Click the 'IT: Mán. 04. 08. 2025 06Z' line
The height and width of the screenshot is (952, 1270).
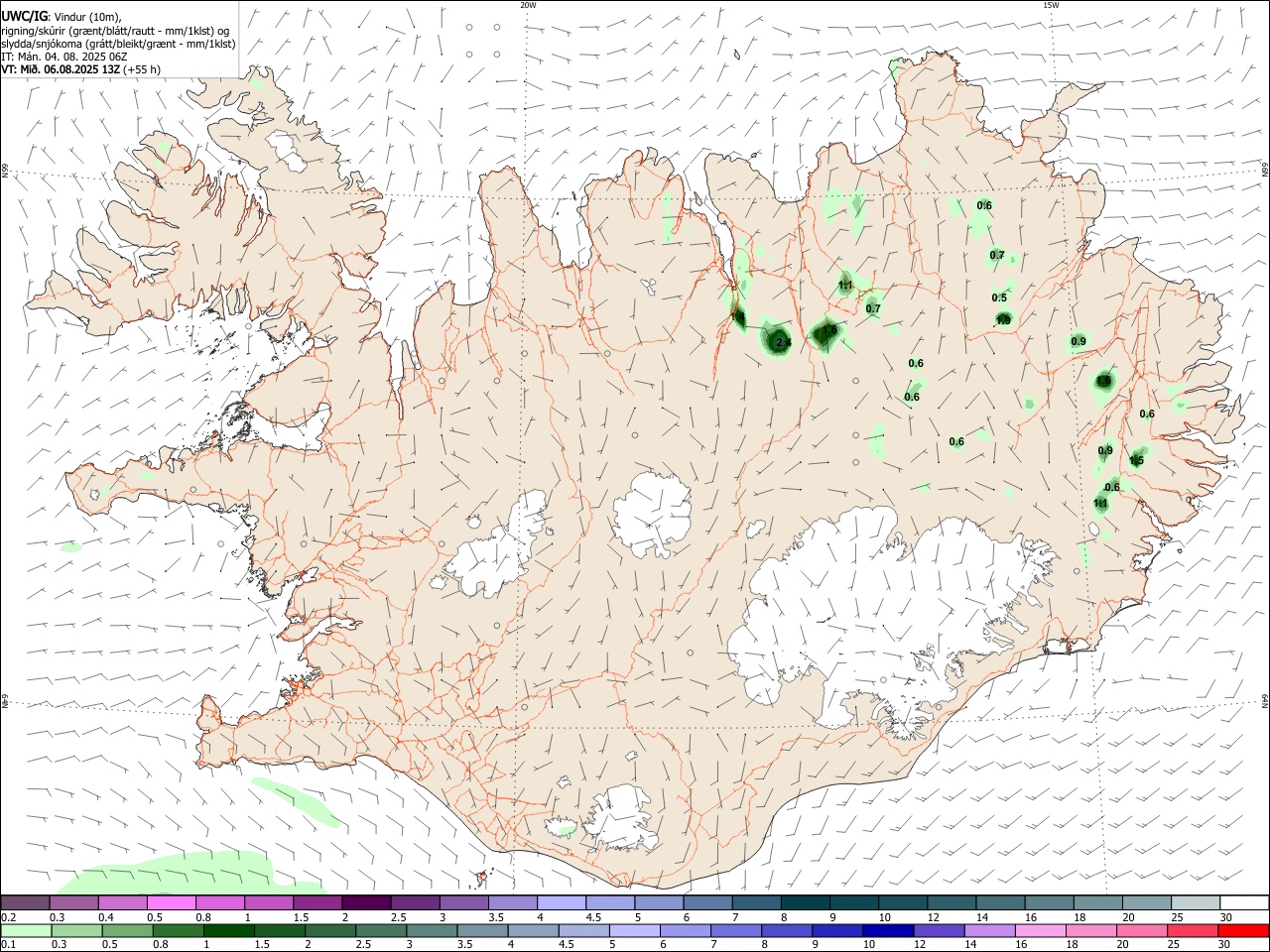[x=64, y=57]
